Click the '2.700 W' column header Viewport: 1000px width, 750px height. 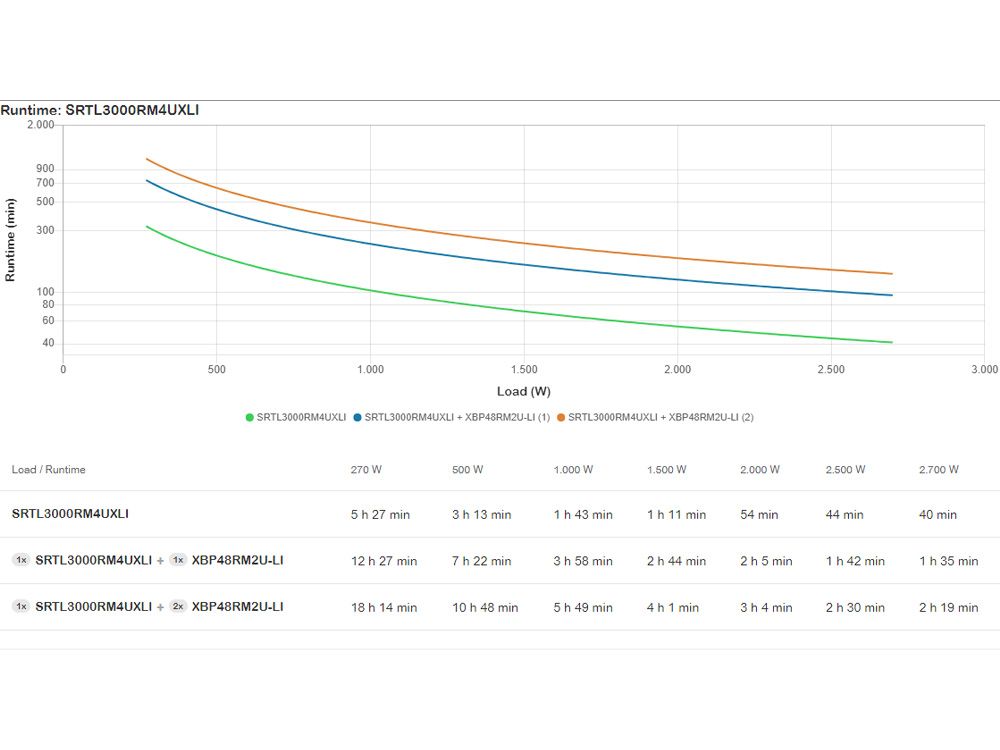coord(938,469)
